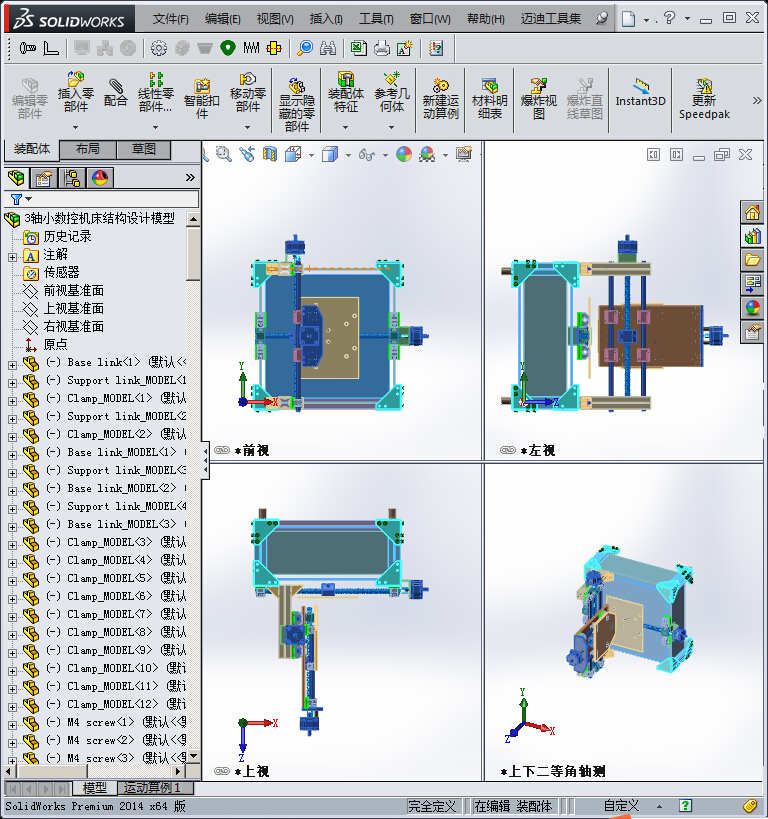Viewport: 768px width, 819px height.
Task: Click the Insert Components (插入零部件) icon
Action: click(76, 92)
